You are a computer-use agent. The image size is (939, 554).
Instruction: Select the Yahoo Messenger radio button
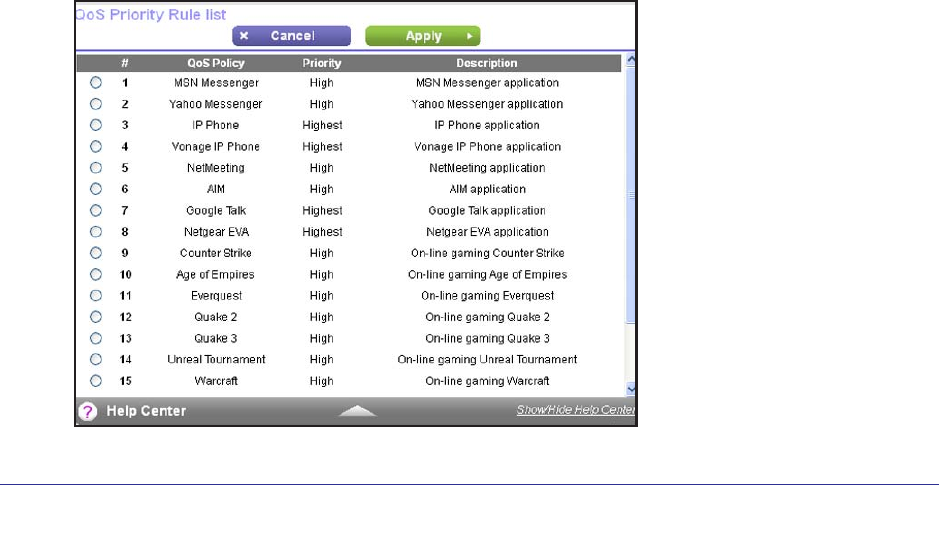pyautogui.click(x=96, y=104)
